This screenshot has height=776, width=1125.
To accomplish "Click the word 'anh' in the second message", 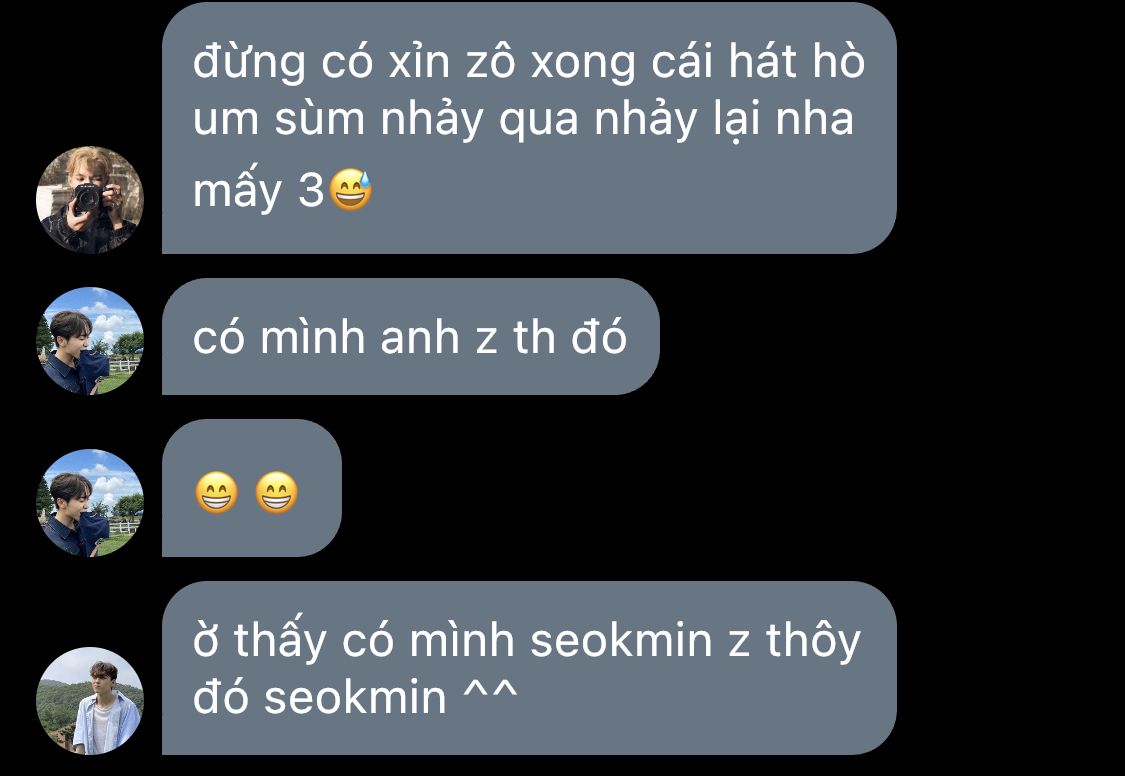I will (x=420, y=337).
